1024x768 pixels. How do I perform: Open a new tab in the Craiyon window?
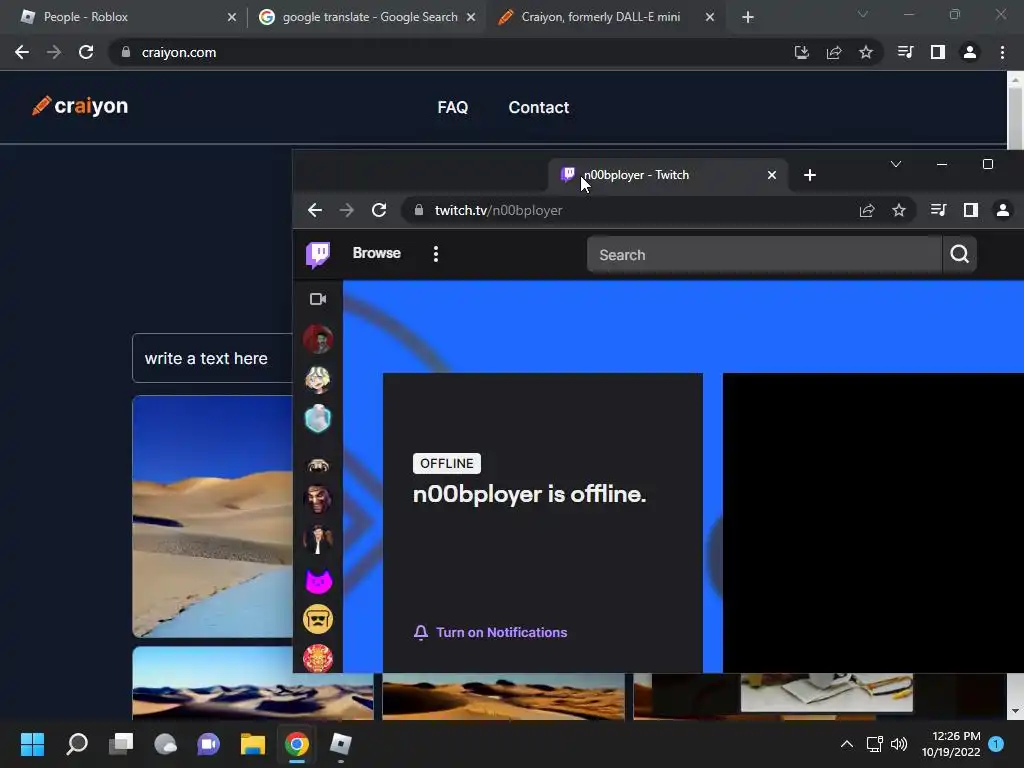[748, 17]
